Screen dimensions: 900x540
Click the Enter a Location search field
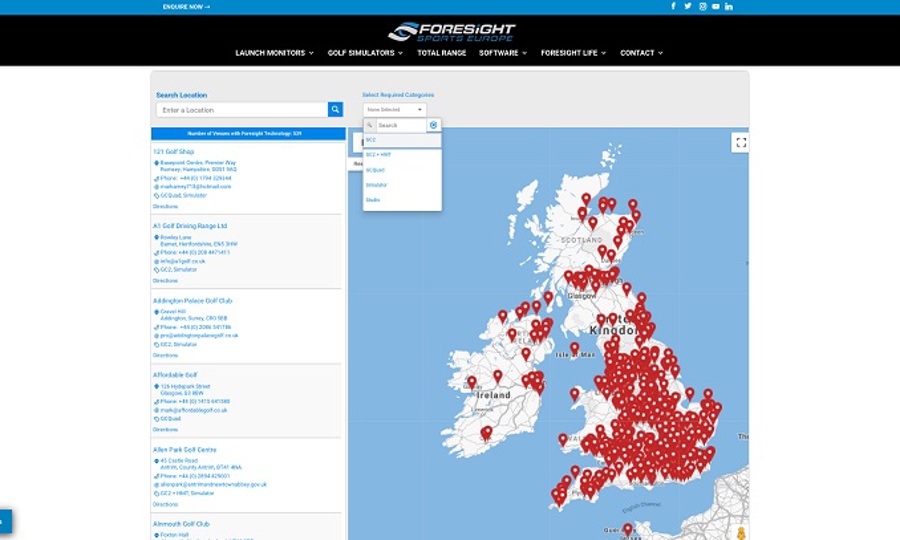(242, 110)
